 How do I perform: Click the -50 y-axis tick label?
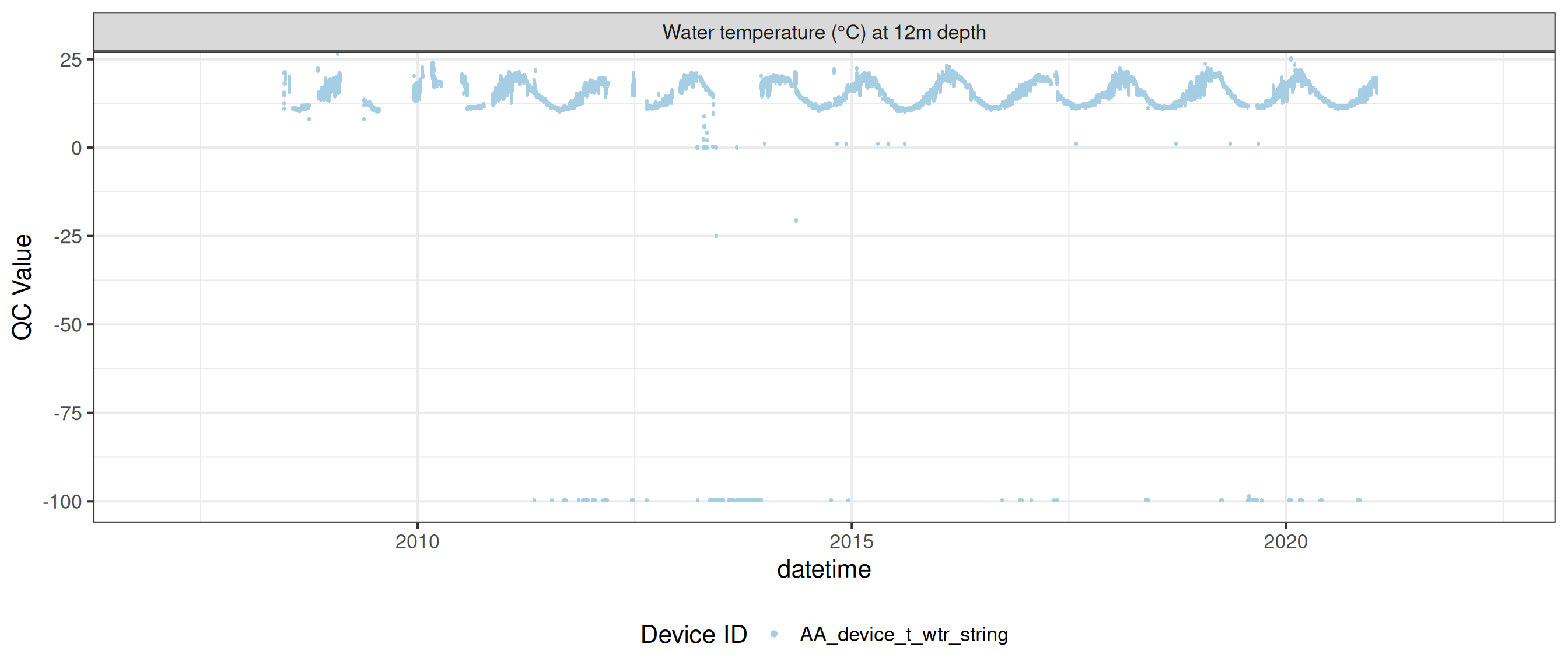click(x=68, y=324)
